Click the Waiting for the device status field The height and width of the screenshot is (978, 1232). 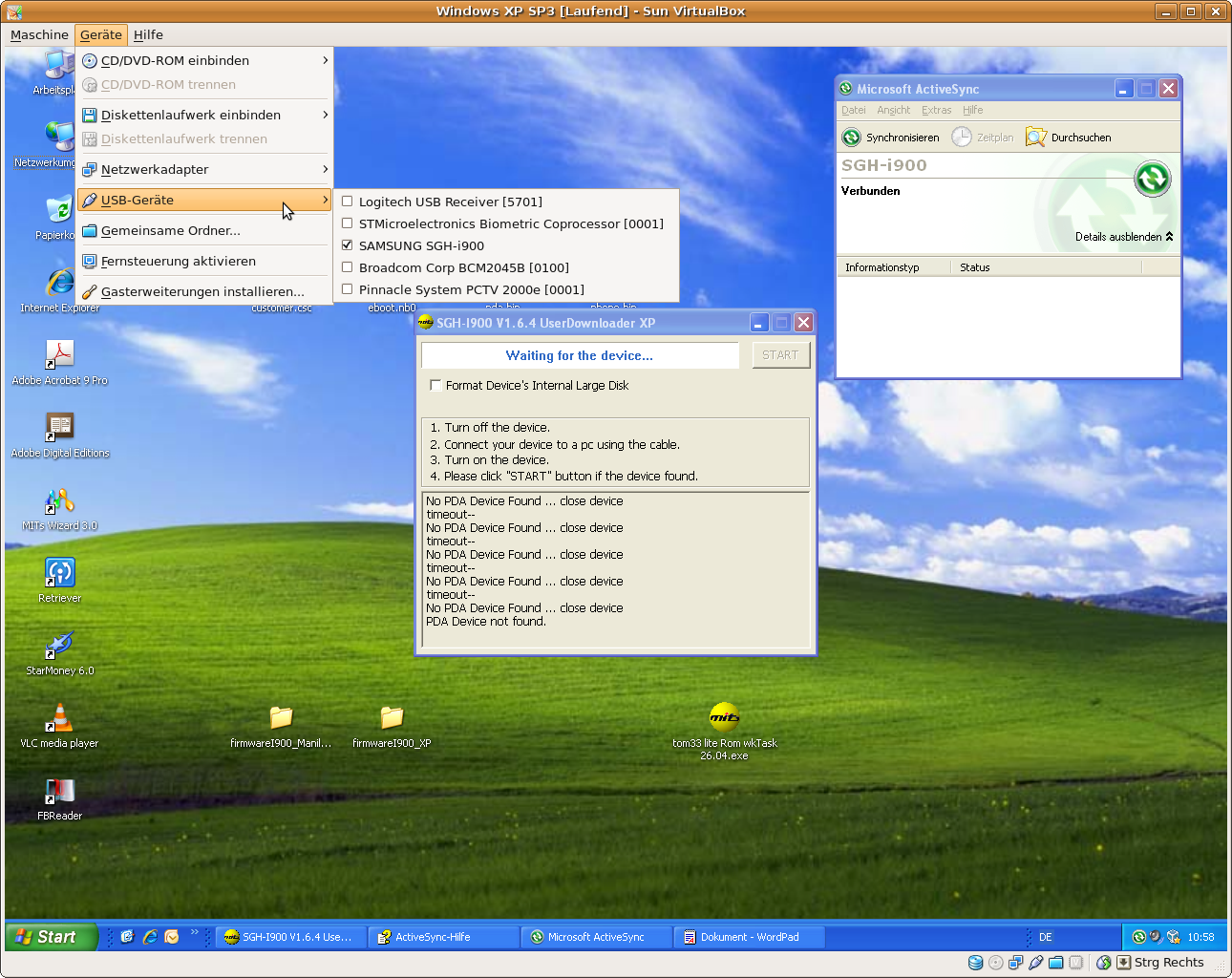(x=580, y=355)
